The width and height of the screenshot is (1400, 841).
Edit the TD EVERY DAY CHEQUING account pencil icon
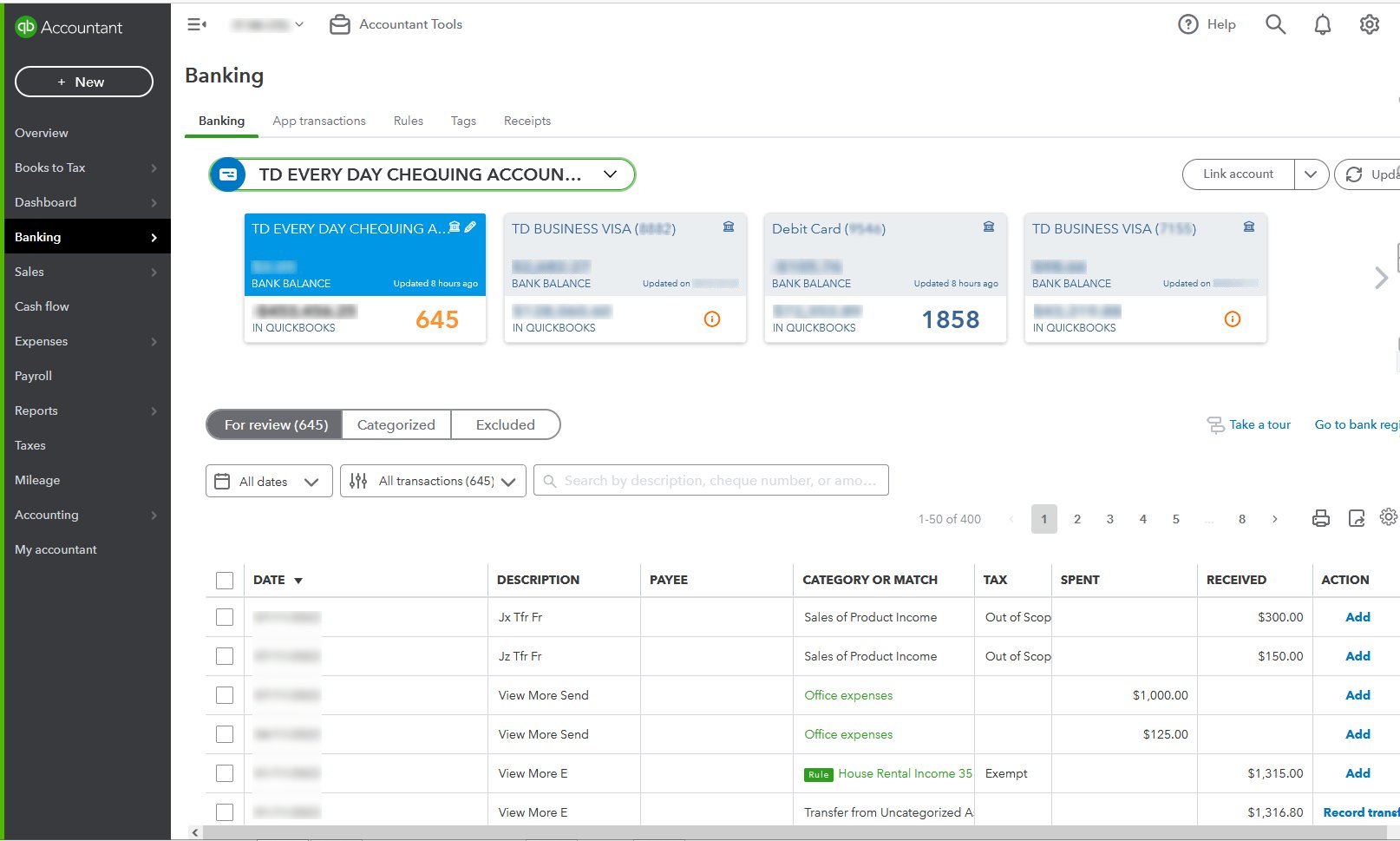(x=471, y=227)
